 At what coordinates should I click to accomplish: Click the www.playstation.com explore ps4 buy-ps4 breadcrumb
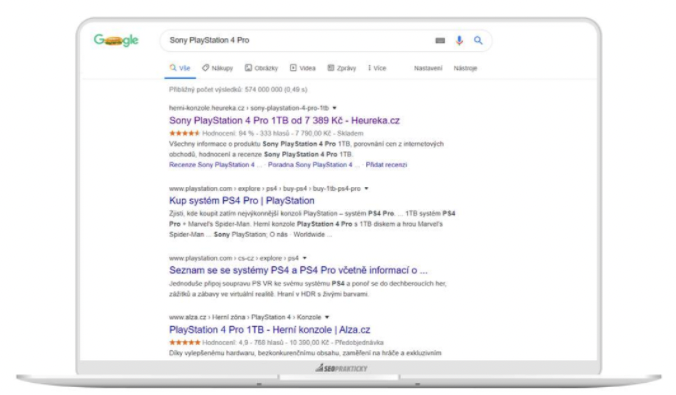(x=265, y=188)
